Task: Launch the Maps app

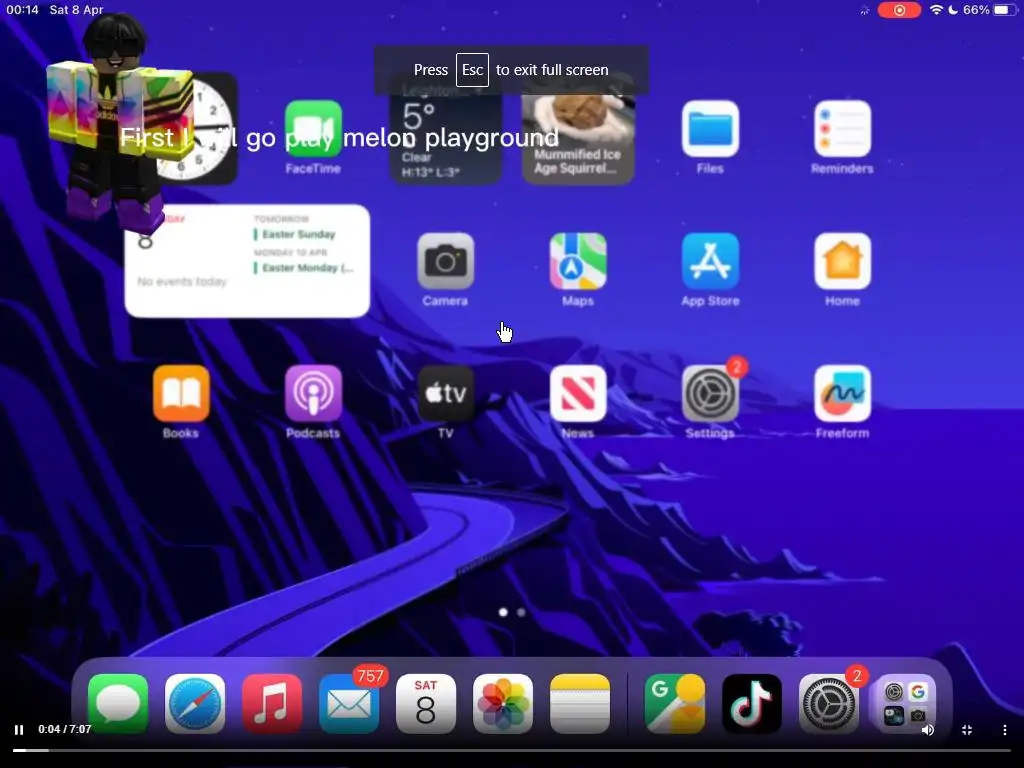Action: pyautogui.click(x=578, y=261)
